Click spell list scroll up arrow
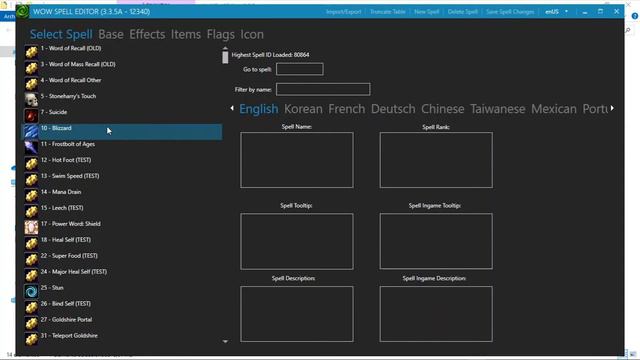The height and width of the screenshot is (360, 640). pos(225,48)
